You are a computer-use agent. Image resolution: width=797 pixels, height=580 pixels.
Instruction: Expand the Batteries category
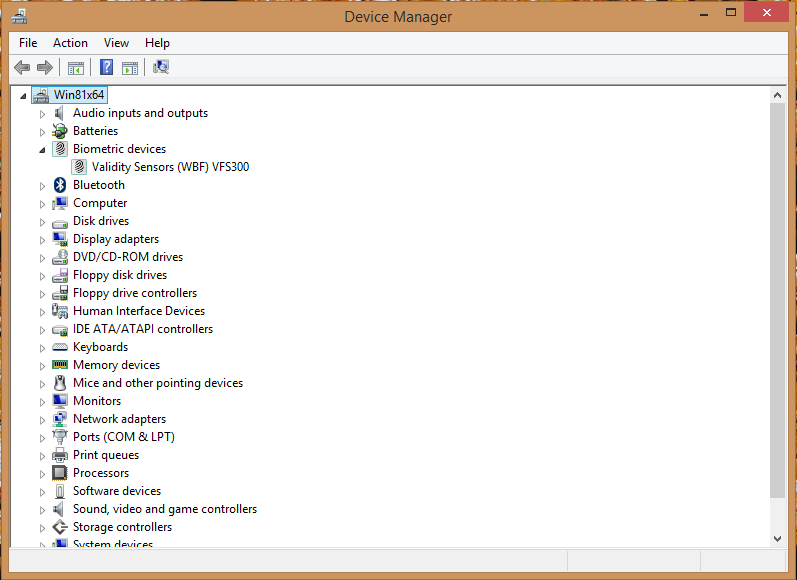[x=42, y=132]
